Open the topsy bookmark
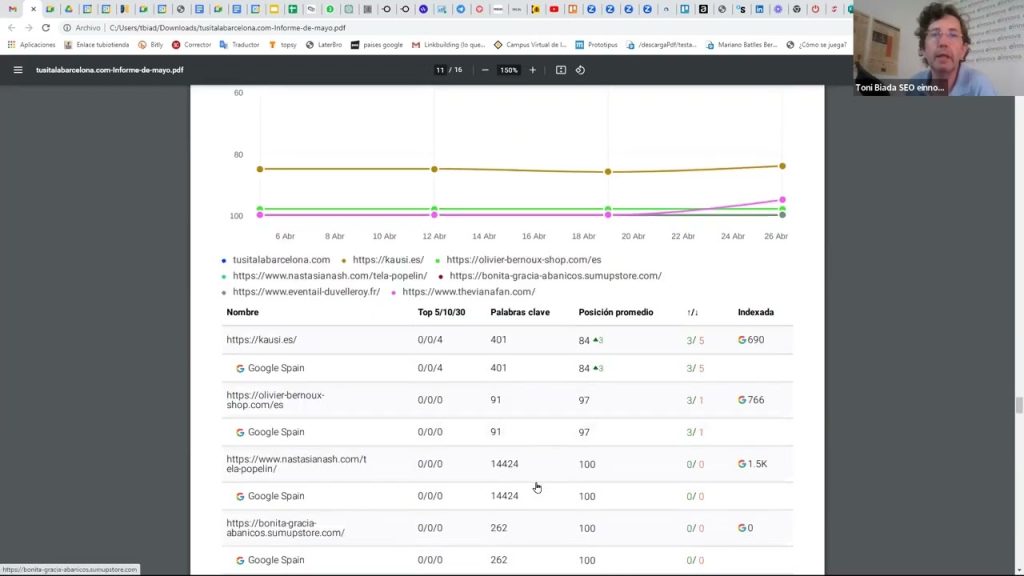 (x=283, y=45)
